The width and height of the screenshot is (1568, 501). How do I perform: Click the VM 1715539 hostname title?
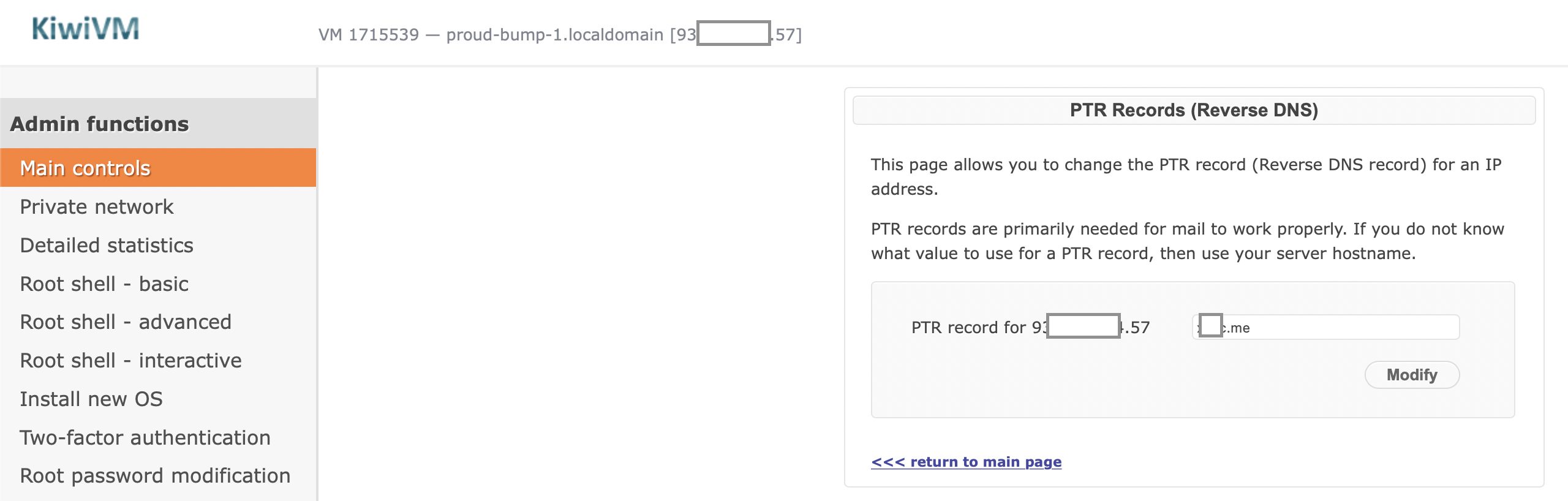click(x=560, y=34)
